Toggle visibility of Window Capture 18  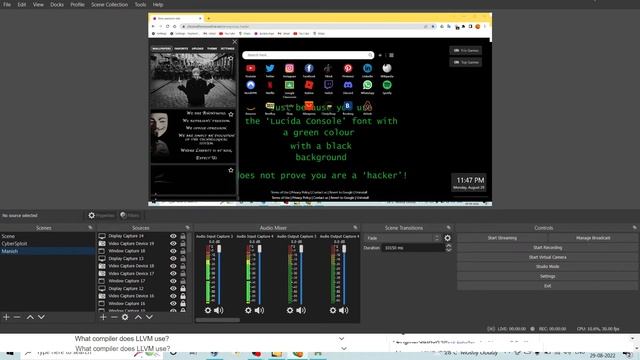tap(173, 251)
